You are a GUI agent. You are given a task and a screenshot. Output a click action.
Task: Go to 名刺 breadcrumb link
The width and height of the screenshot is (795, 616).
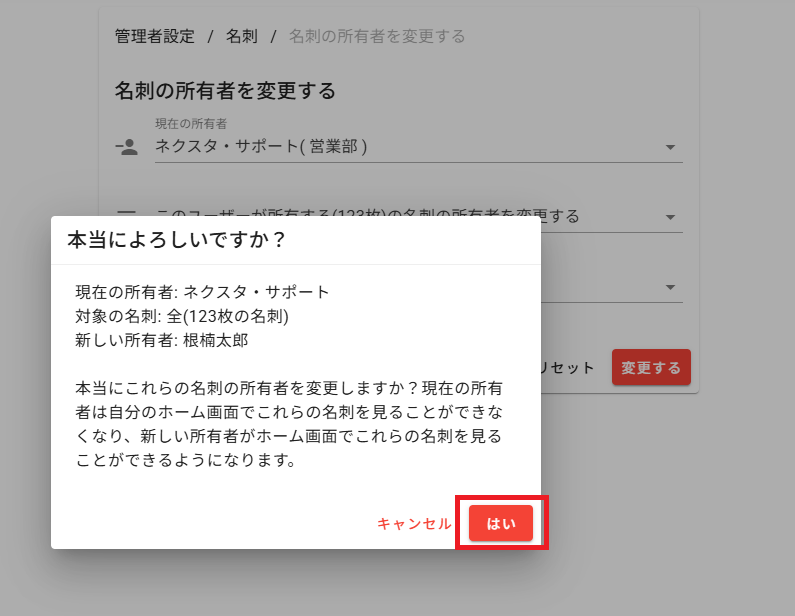pyautogui.click(x=241, y=36)
